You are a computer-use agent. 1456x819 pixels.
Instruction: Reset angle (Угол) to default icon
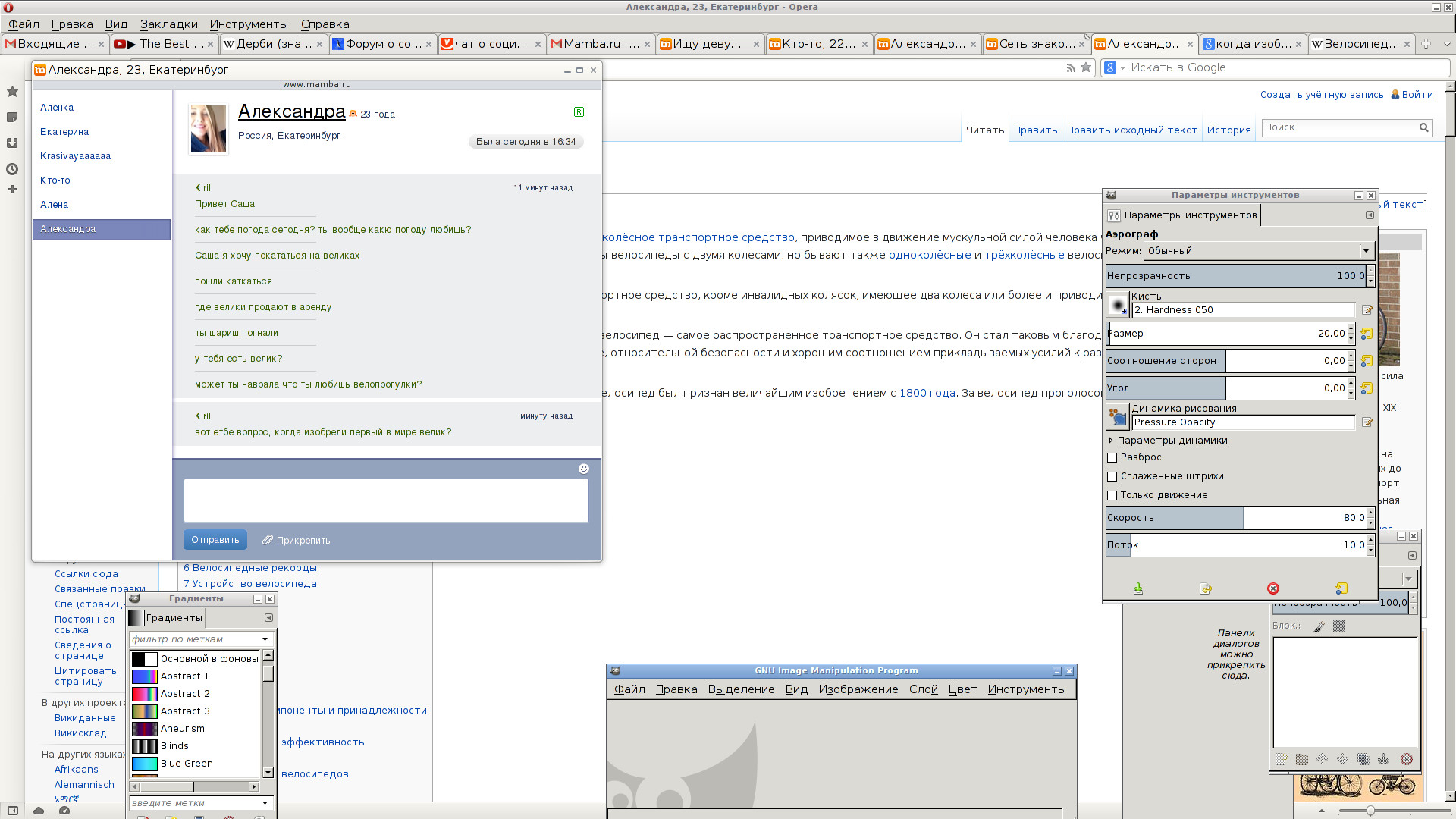(1367, 388)
